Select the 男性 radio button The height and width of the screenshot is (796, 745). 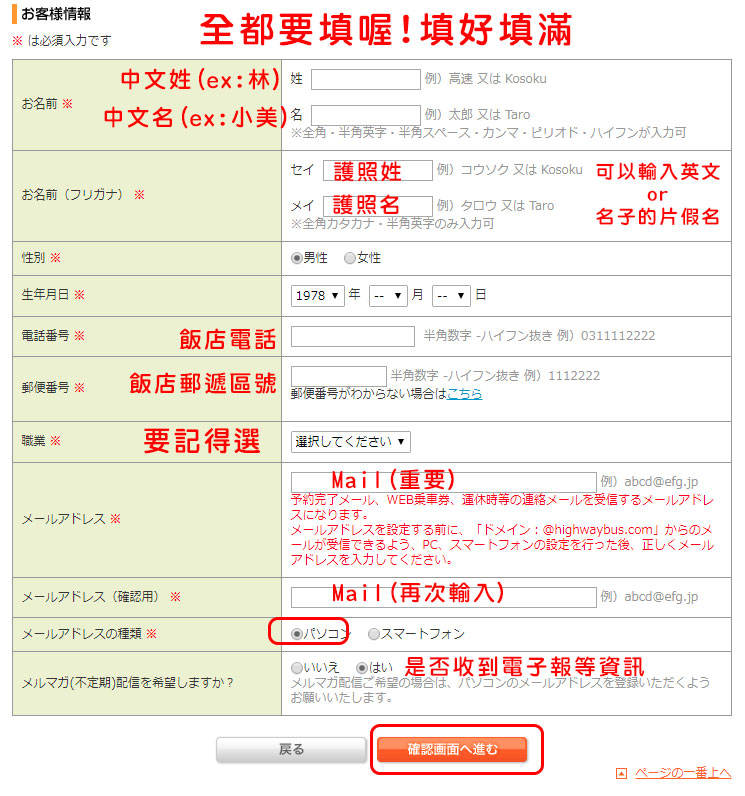tap(296, 258)
